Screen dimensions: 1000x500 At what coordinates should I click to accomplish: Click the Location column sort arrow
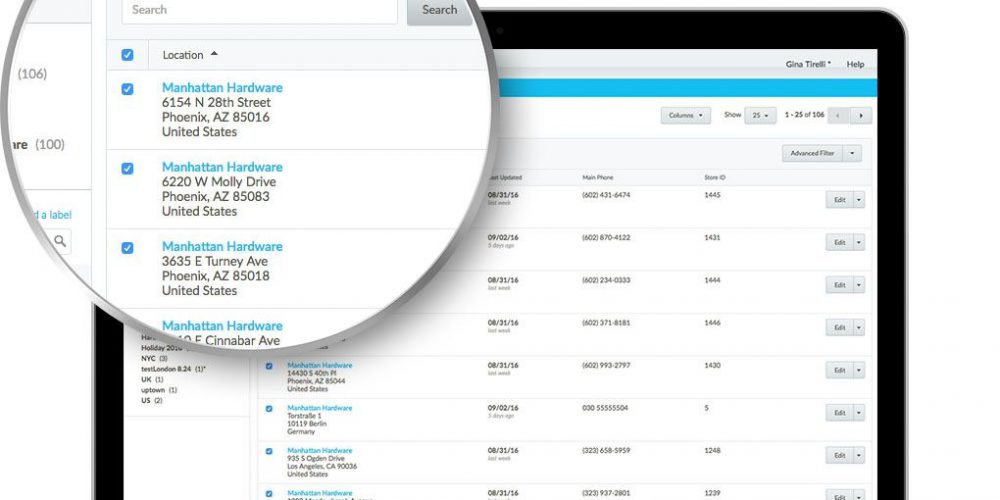tap(214, 54)
